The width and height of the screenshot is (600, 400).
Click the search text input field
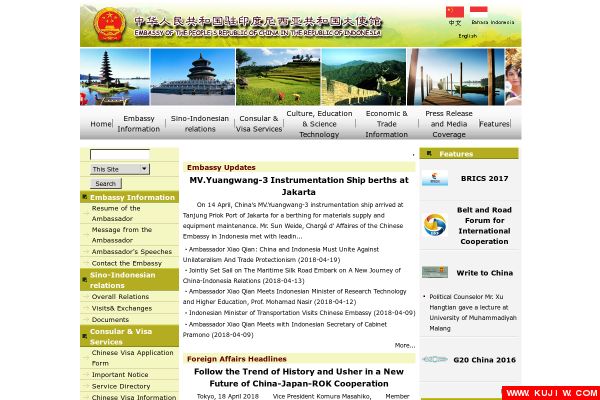pyautogui.click(x=120, y=154)
